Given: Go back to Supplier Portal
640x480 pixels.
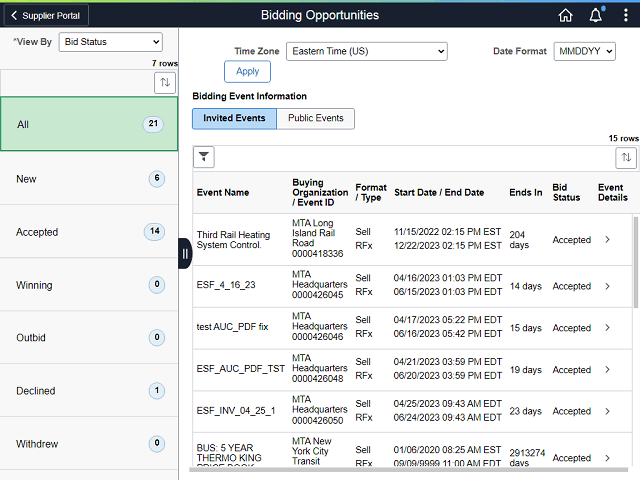Looking at the screenshot, I should point(46,16).
